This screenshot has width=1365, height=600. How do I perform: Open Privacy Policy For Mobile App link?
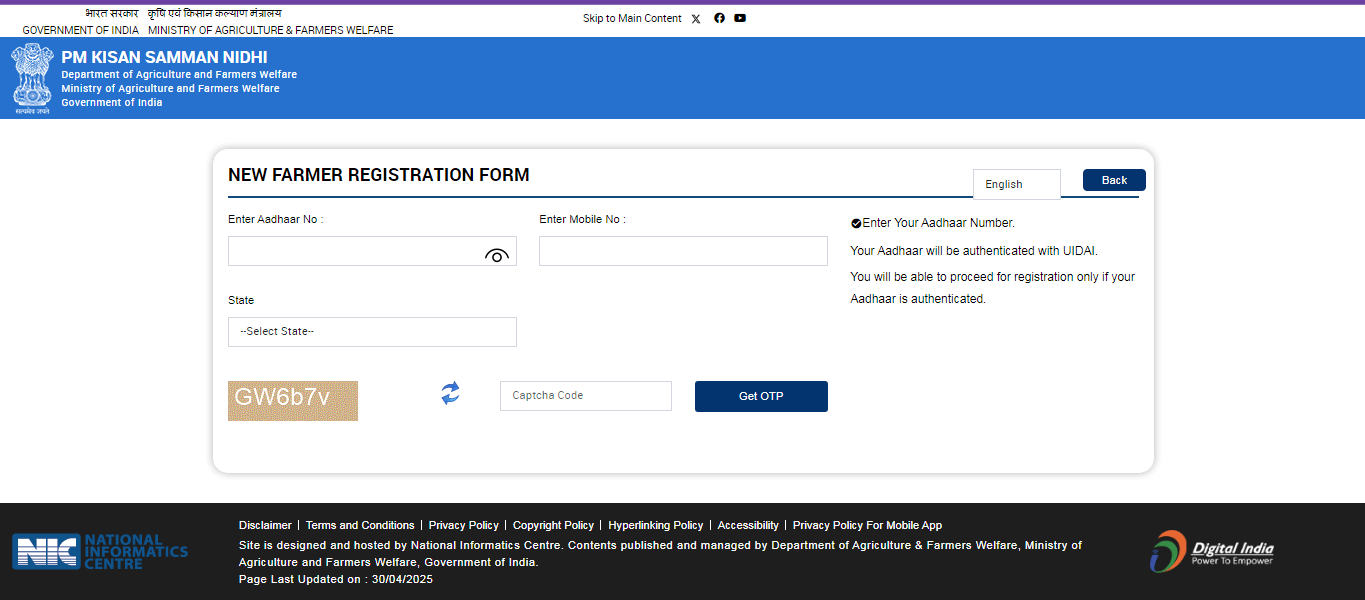coord(867,525)
